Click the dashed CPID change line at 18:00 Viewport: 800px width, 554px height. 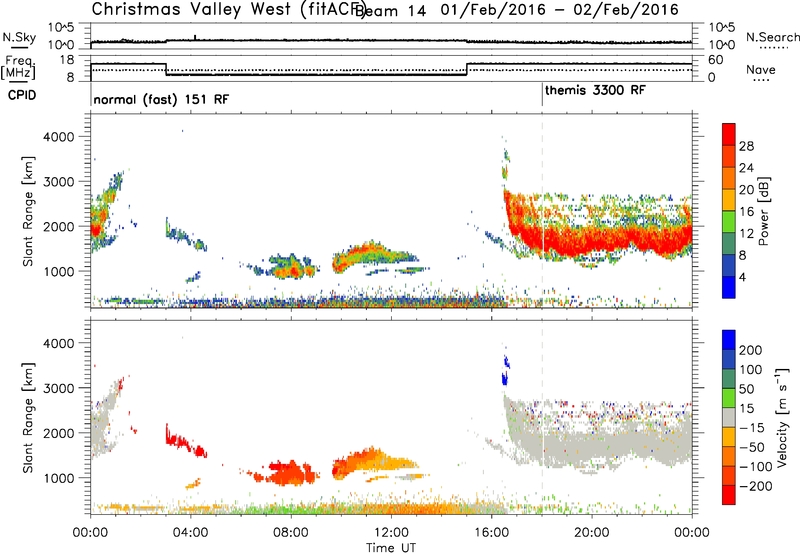click(542, 209)
